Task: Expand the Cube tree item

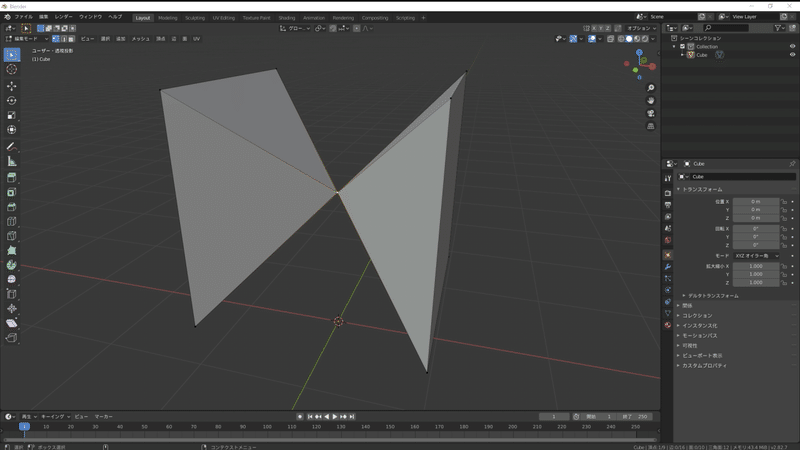Action: tap(682, 55)
